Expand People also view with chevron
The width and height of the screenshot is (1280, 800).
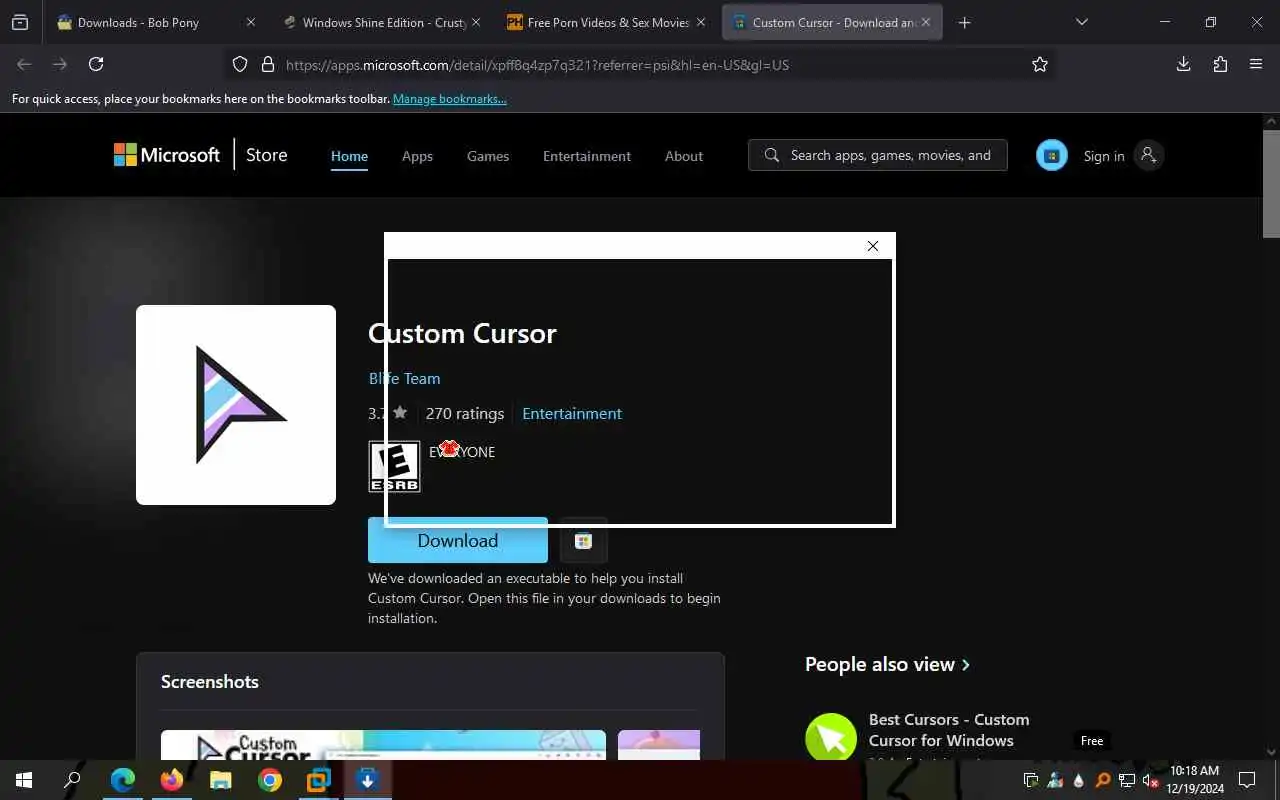966,665
